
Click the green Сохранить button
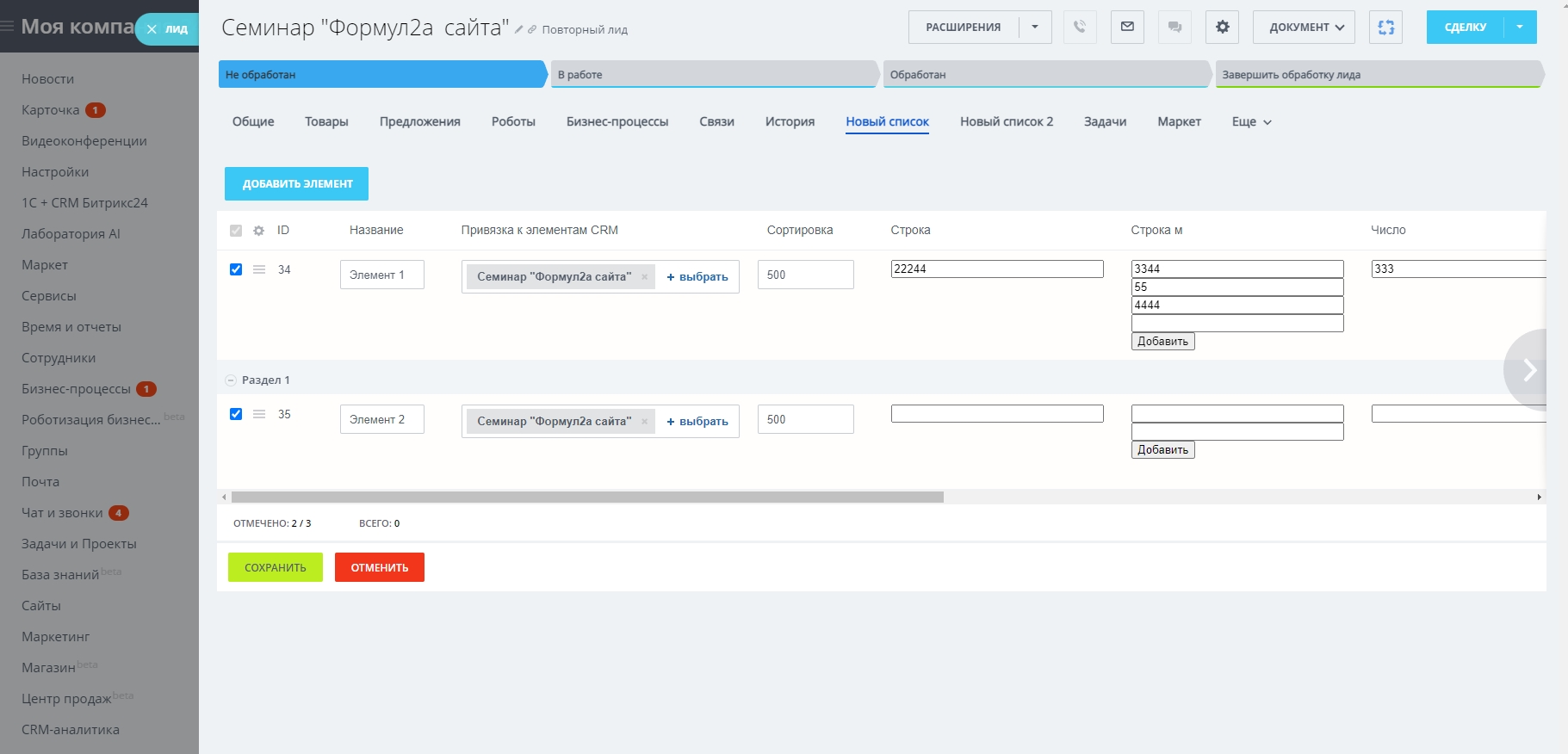point(275,567)
